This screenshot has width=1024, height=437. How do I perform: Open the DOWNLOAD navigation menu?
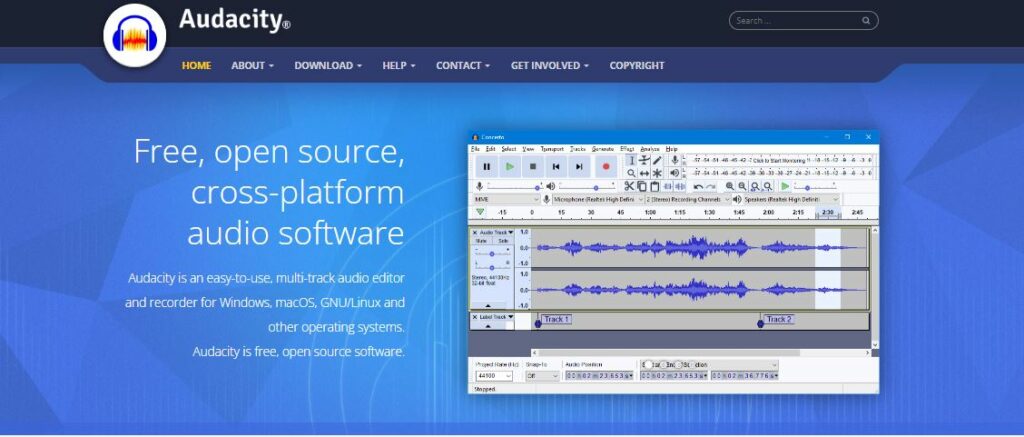[x=328, y=65]
